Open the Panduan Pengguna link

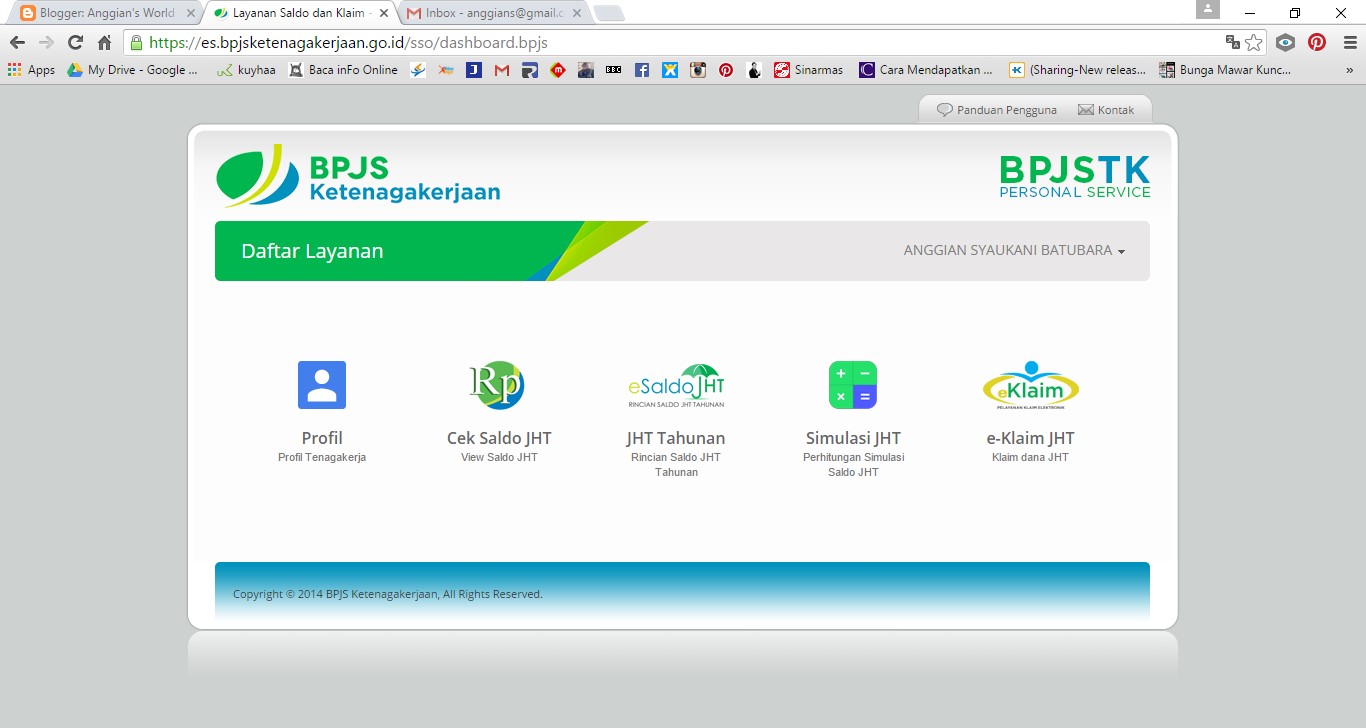point(997,110)
